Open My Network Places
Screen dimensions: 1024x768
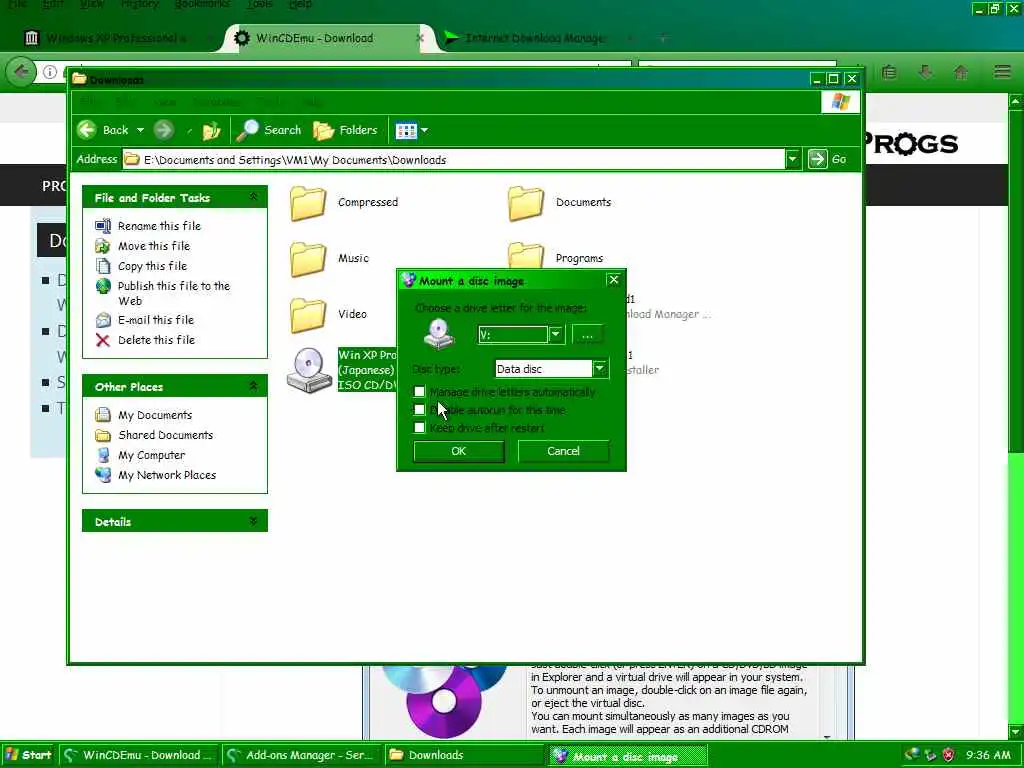coord(167,475)
